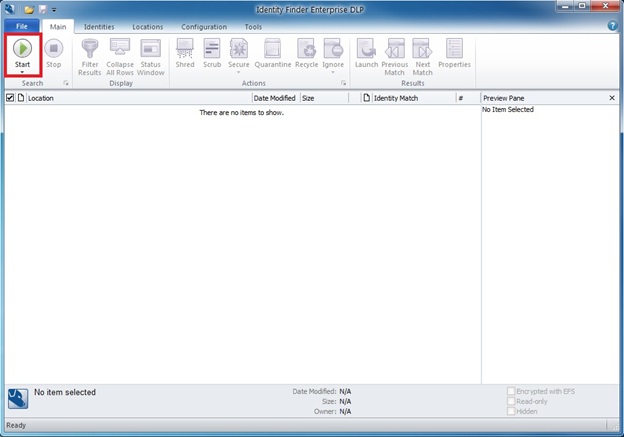624x437 pixels.
Task: Click the 'No item selected' details label
Action: click(x=65, y=392)
